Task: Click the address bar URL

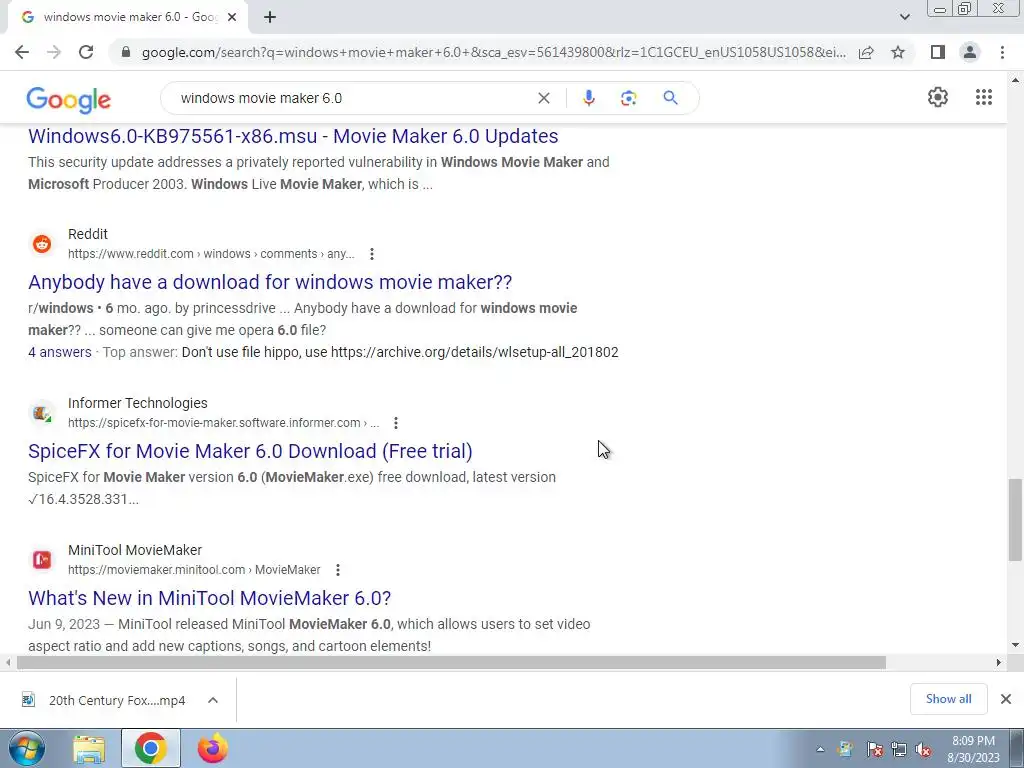Action: [x=494, y=52]
